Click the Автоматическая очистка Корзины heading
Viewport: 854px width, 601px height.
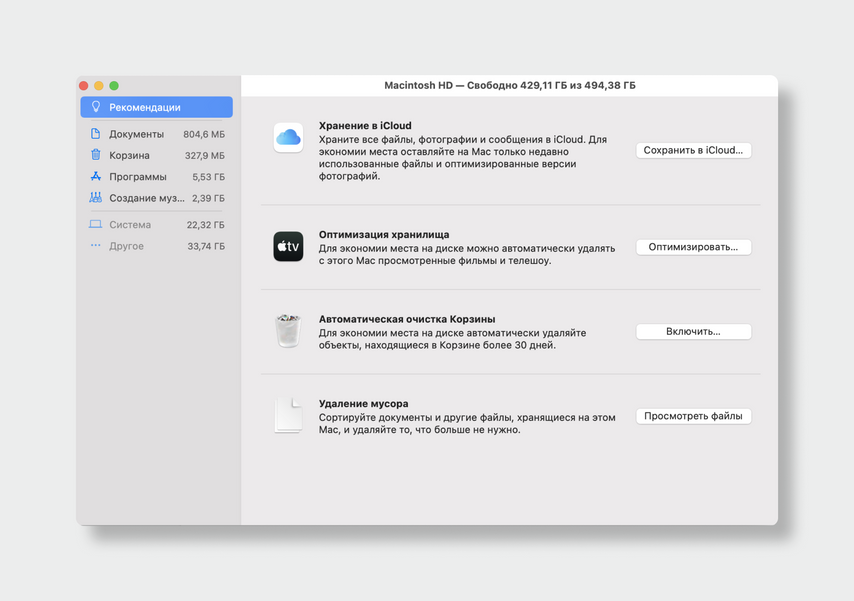407,319
